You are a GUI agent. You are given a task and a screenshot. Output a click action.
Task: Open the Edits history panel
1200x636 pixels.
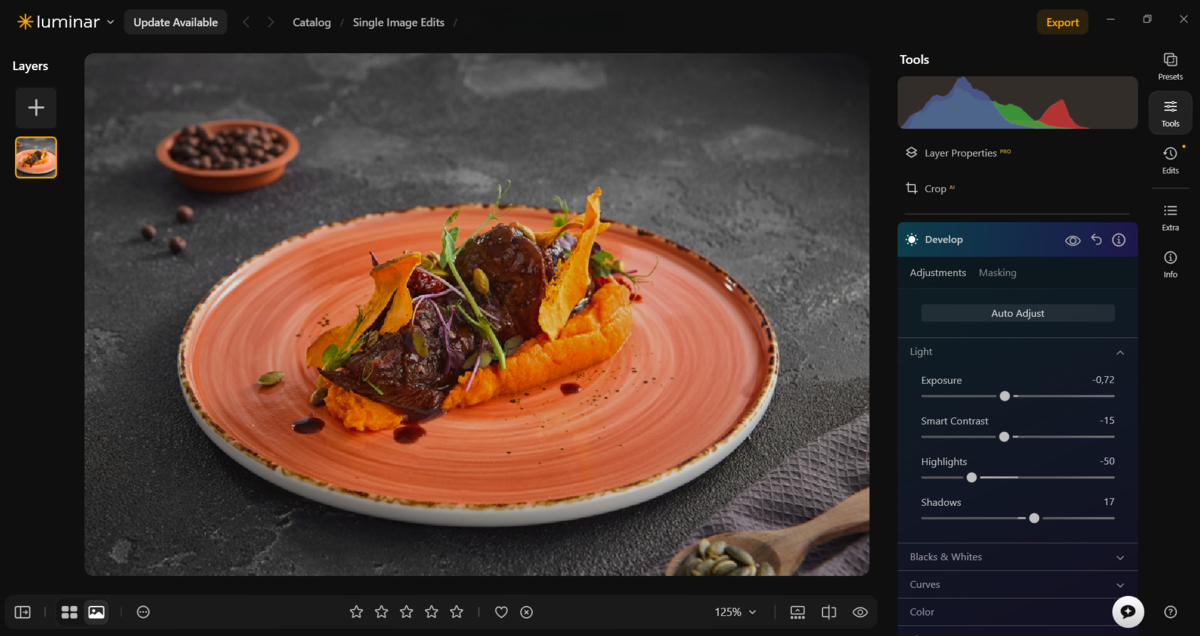[x=1170, y=160]
